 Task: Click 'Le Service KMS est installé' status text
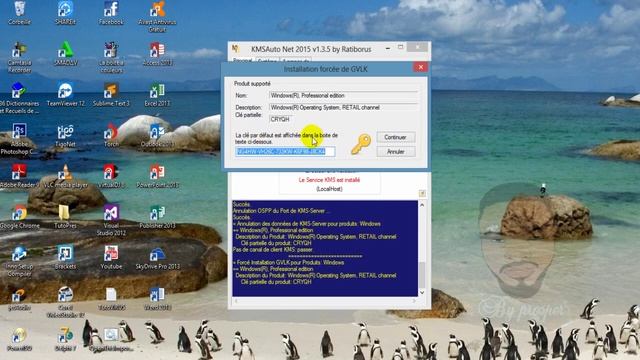pyautogui.click(x=329, y=180)
